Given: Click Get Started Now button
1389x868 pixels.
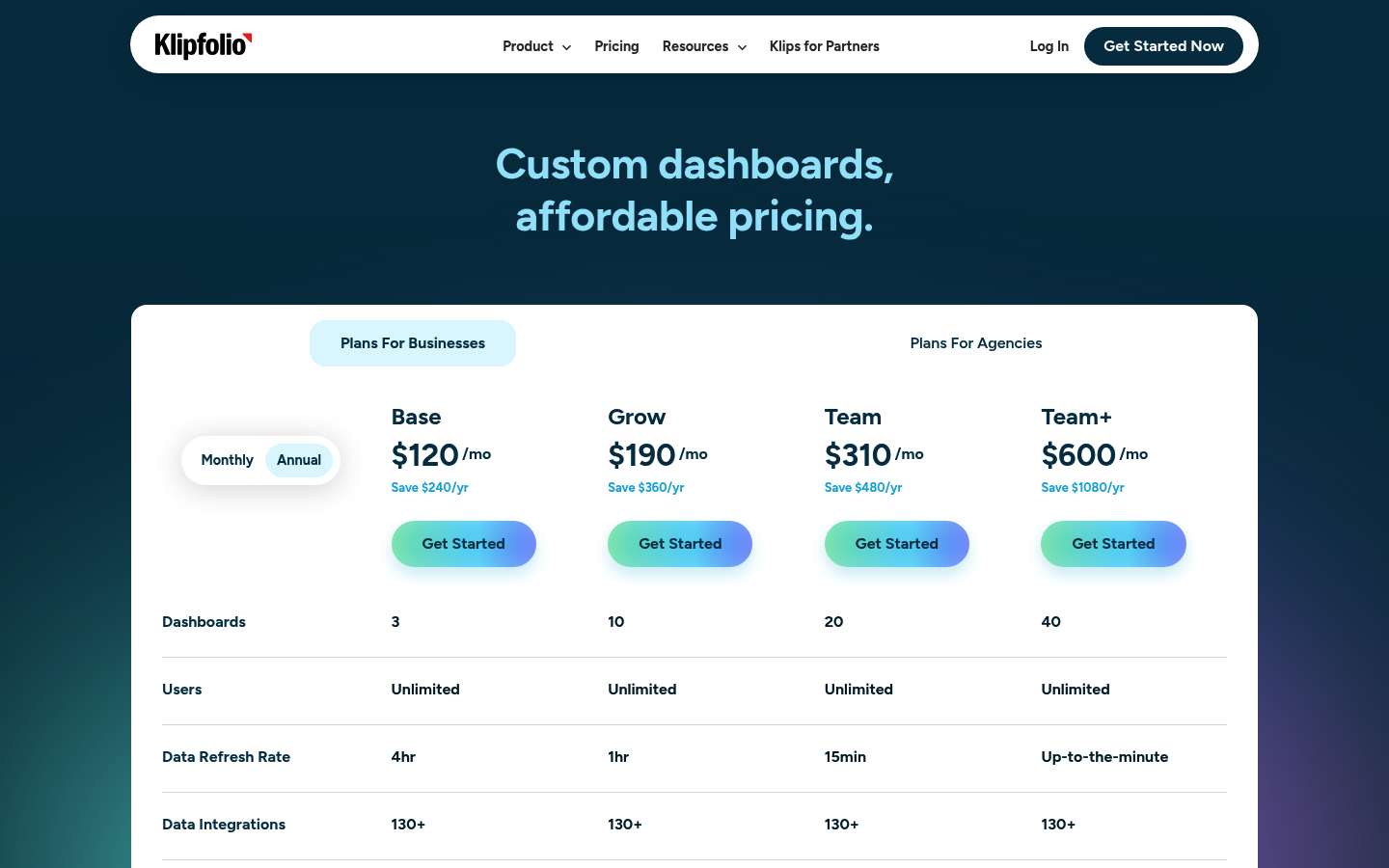Looking at the screenshot, I should (1163, 46).
